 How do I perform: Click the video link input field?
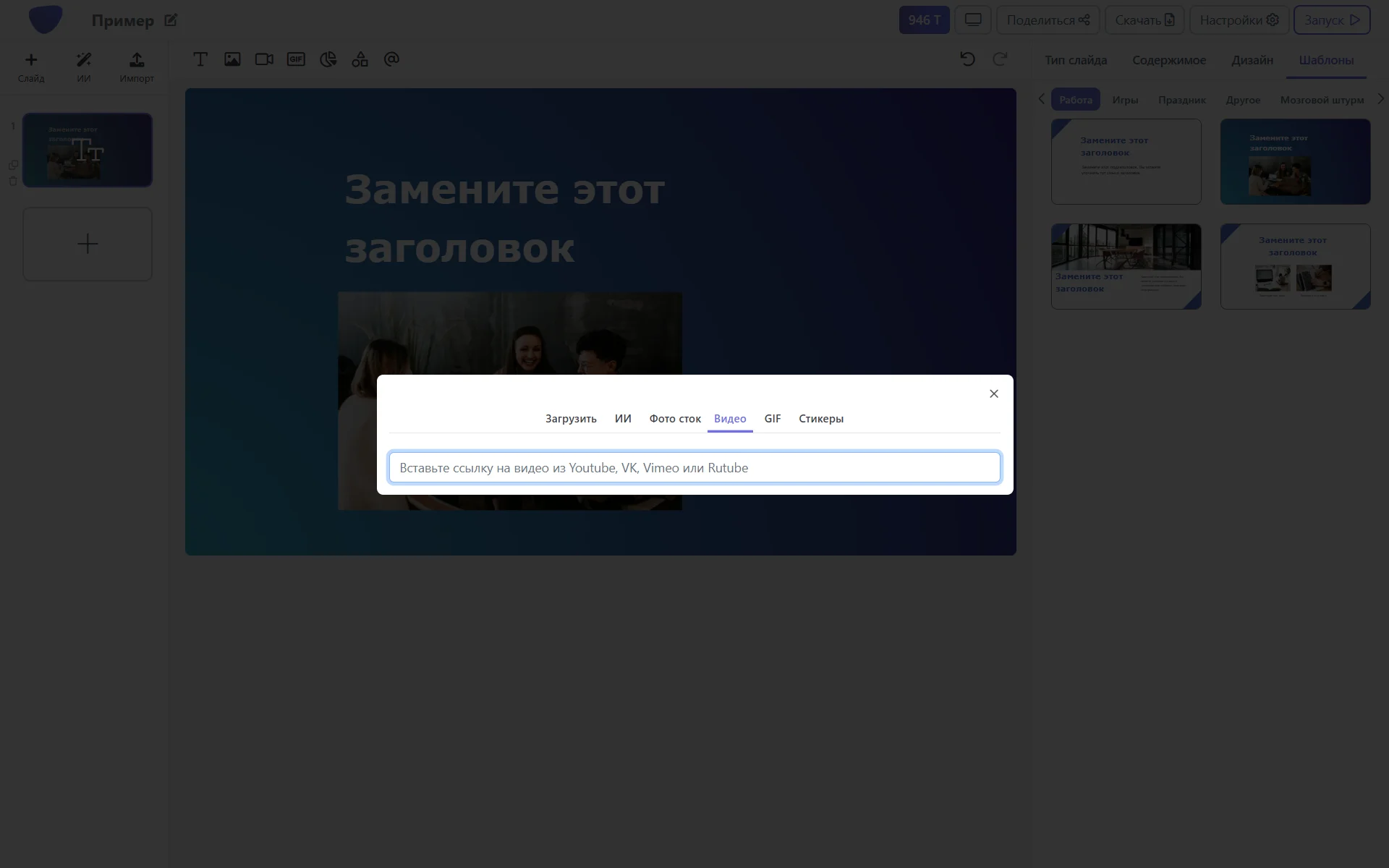pyautogui.click(x=694, y=467)
